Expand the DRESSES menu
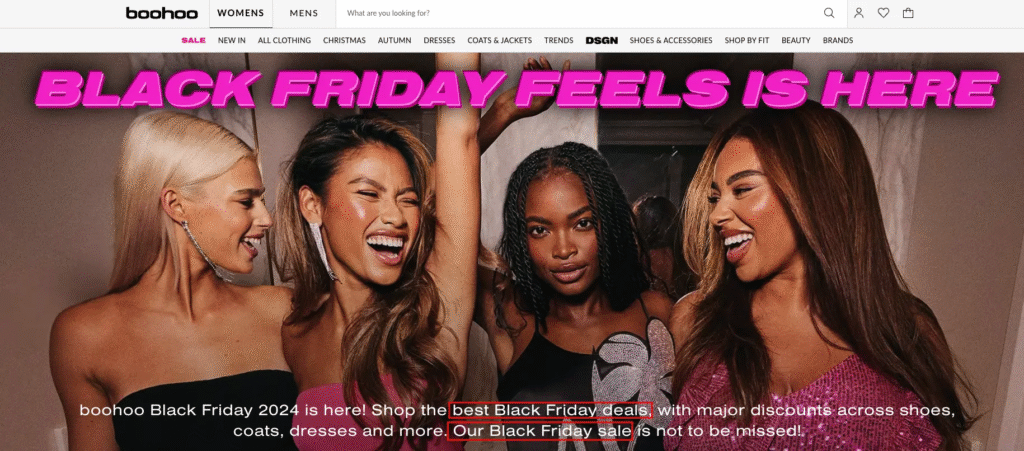Image resolution: width=1024 pixels, height=451 pixels. [440, 40]
